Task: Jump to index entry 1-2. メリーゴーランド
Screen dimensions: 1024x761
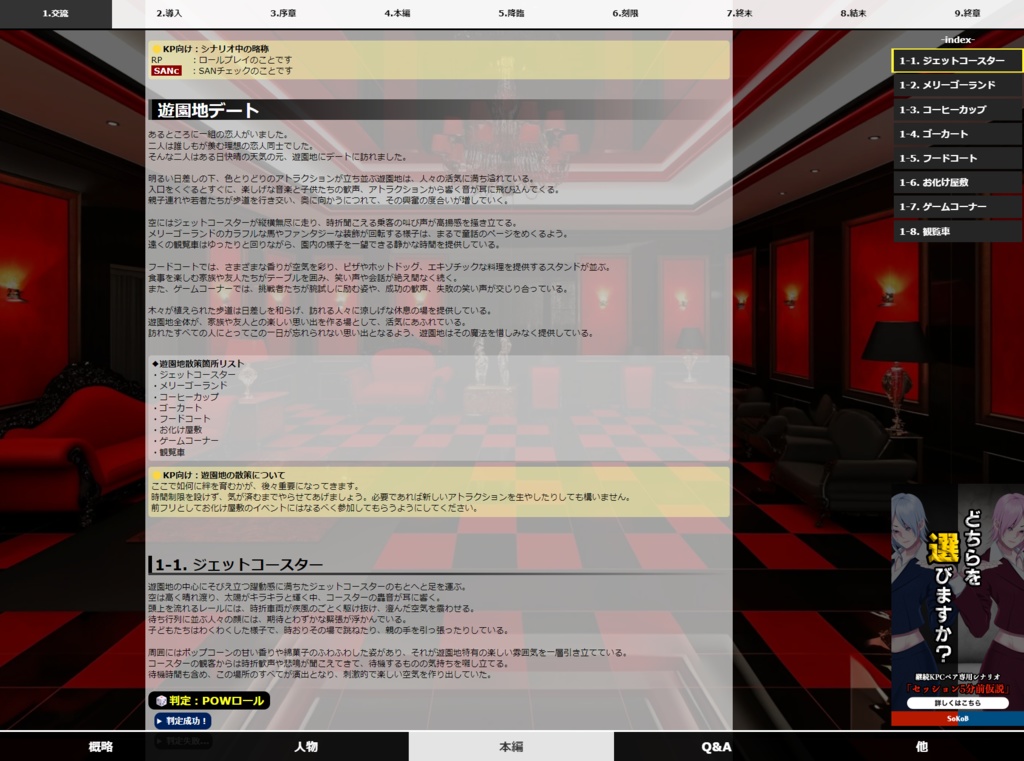Action: pos(957,85)
